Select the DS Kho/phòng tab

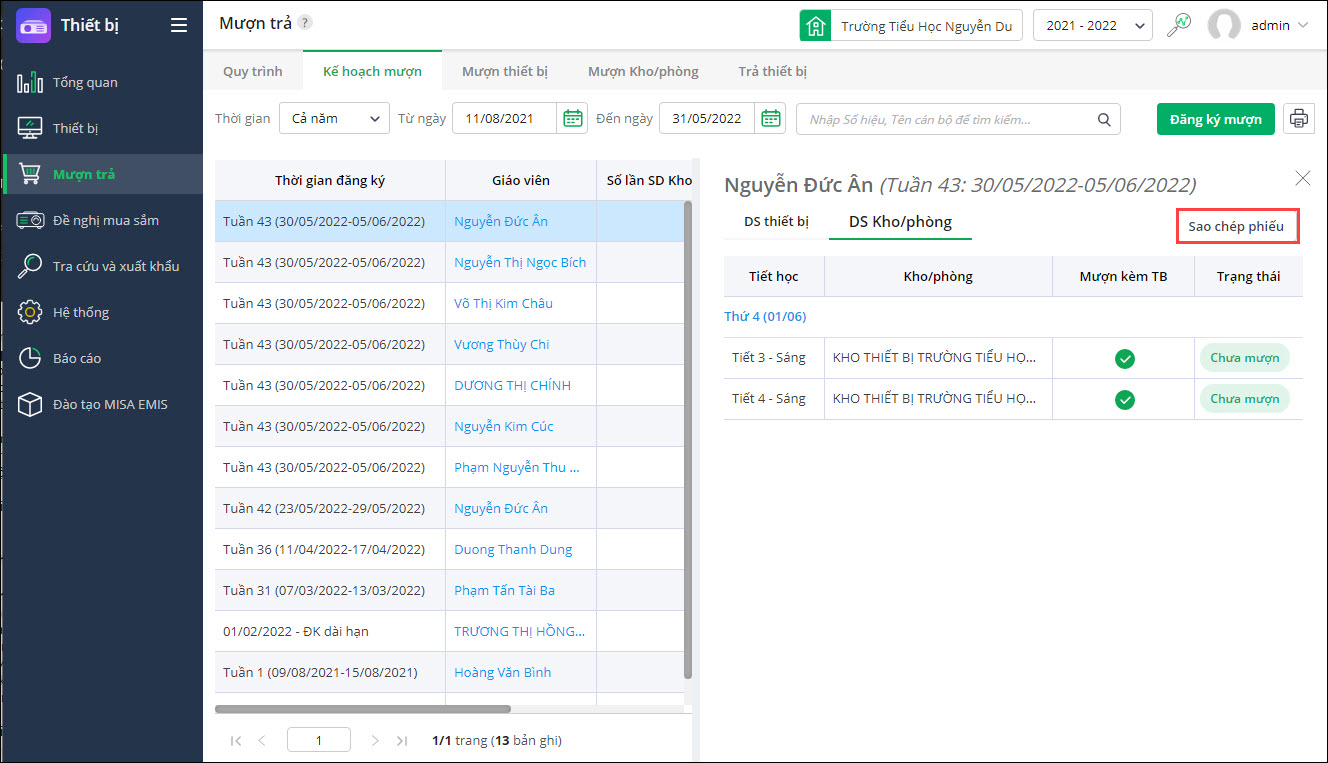[900, 222]
